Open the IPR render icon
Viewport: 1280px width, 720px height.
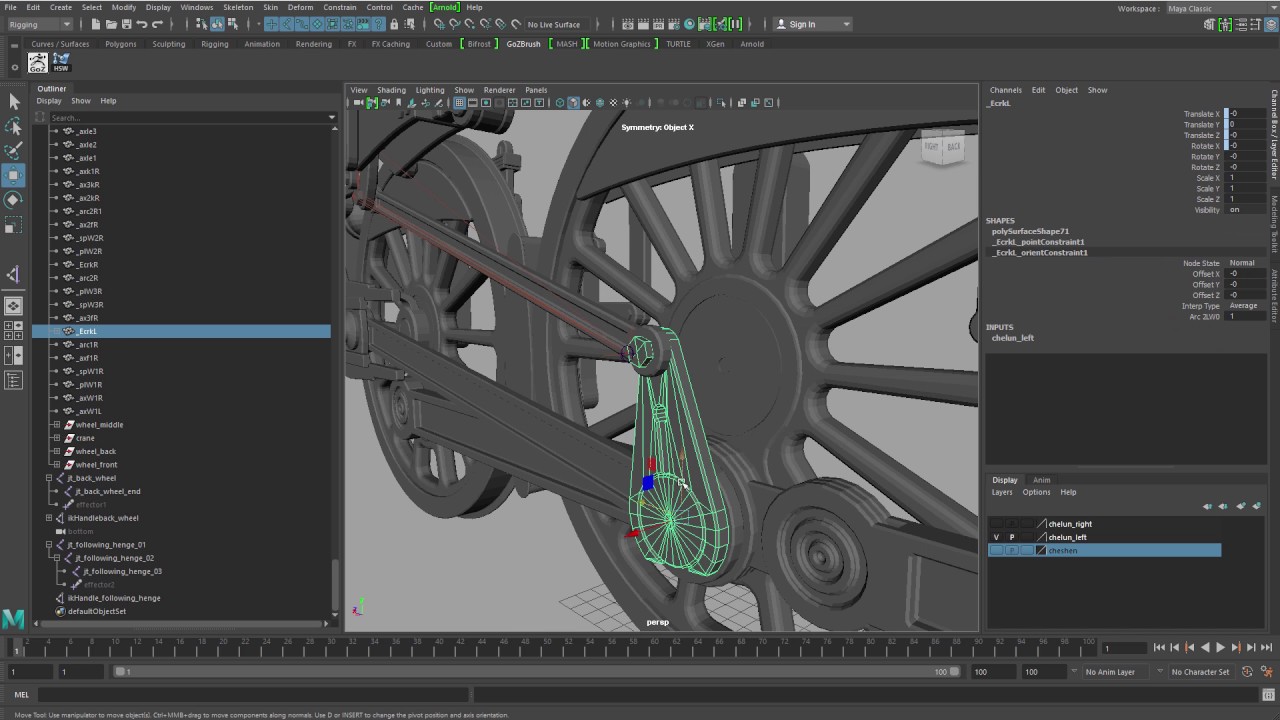click(658, 24)
